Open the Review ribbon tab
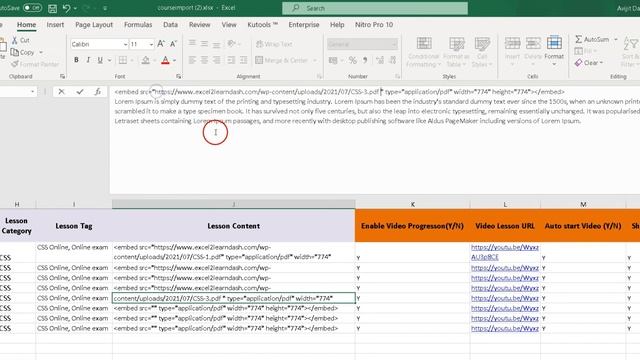This screenshot has height=360, width=640. click(199, 25)
